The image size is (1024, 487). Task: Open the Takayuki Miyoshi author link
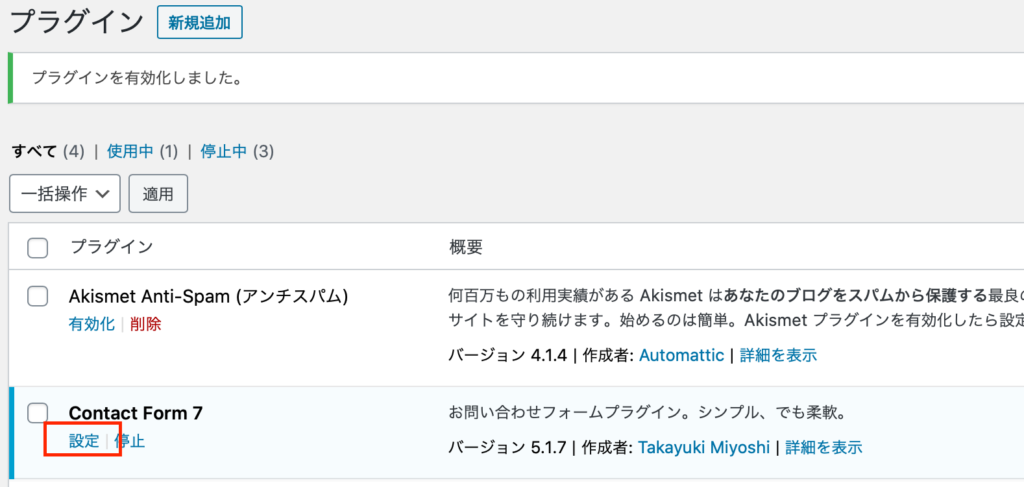click(704, 447)
